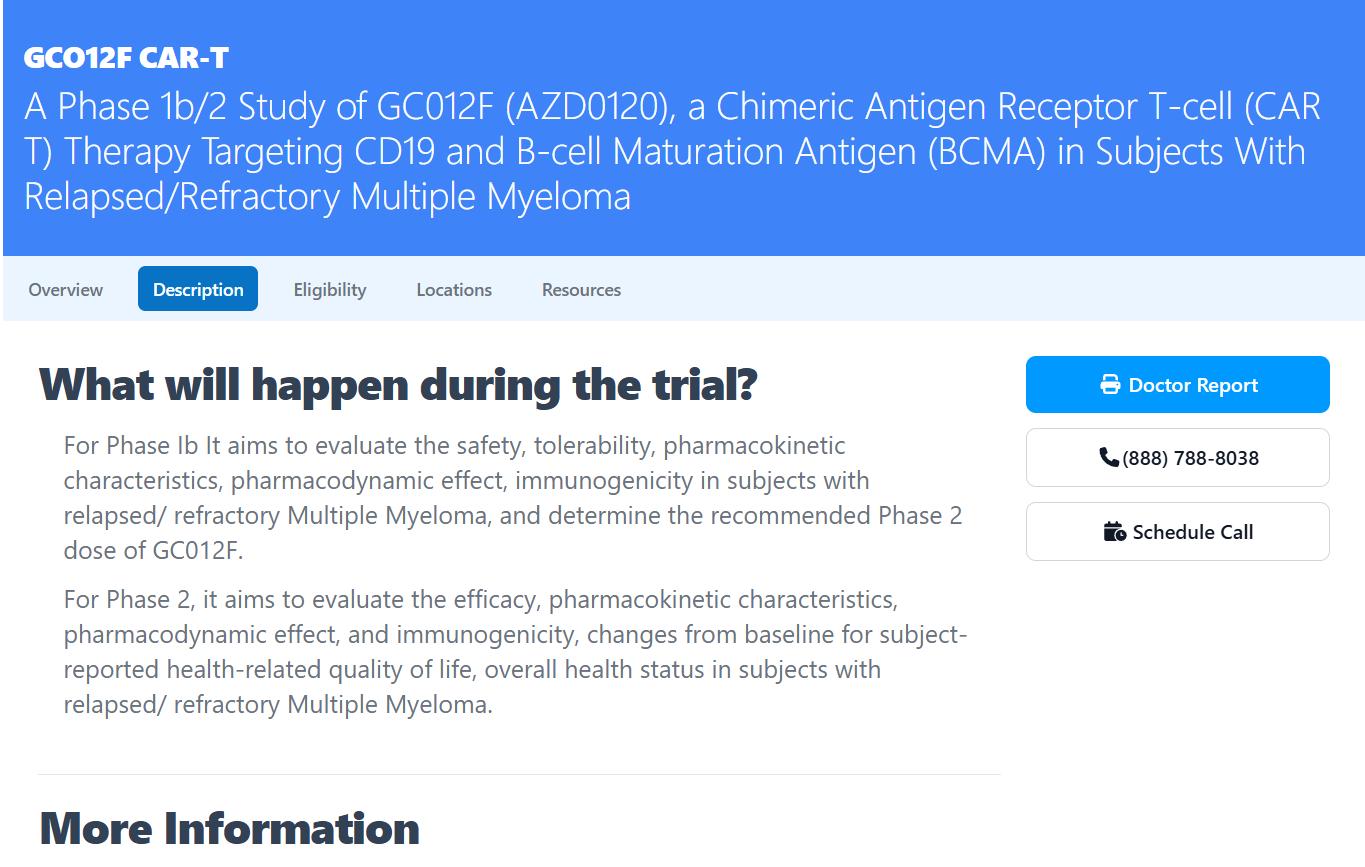Click the horizontal divider above More Information
1365x867 pixels.
coord(519,774)
